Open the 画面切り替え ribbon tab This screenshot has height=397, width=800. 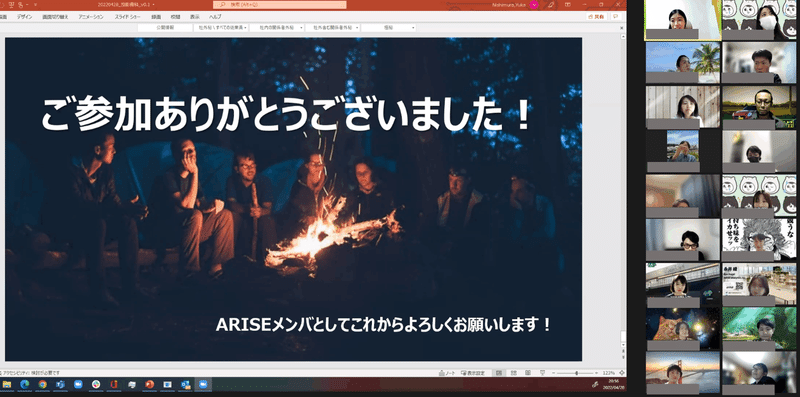[55, 16]
